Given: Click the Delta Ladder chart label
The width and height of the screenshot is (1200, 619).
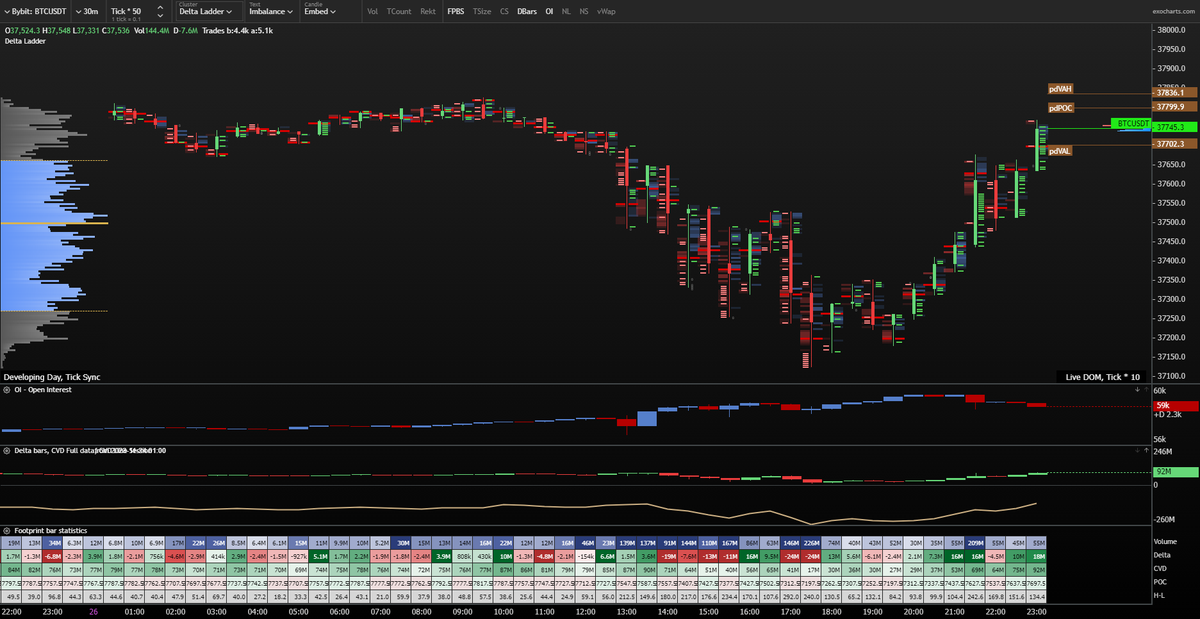Looking at the screenshot, I should (27, 41).
